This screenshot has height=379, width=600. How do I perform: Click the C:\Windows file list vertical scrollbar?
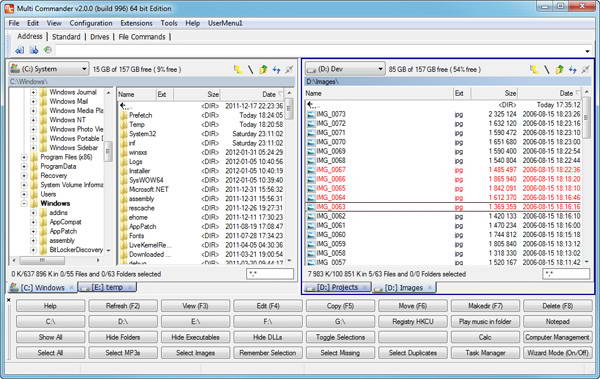point(289,177)
